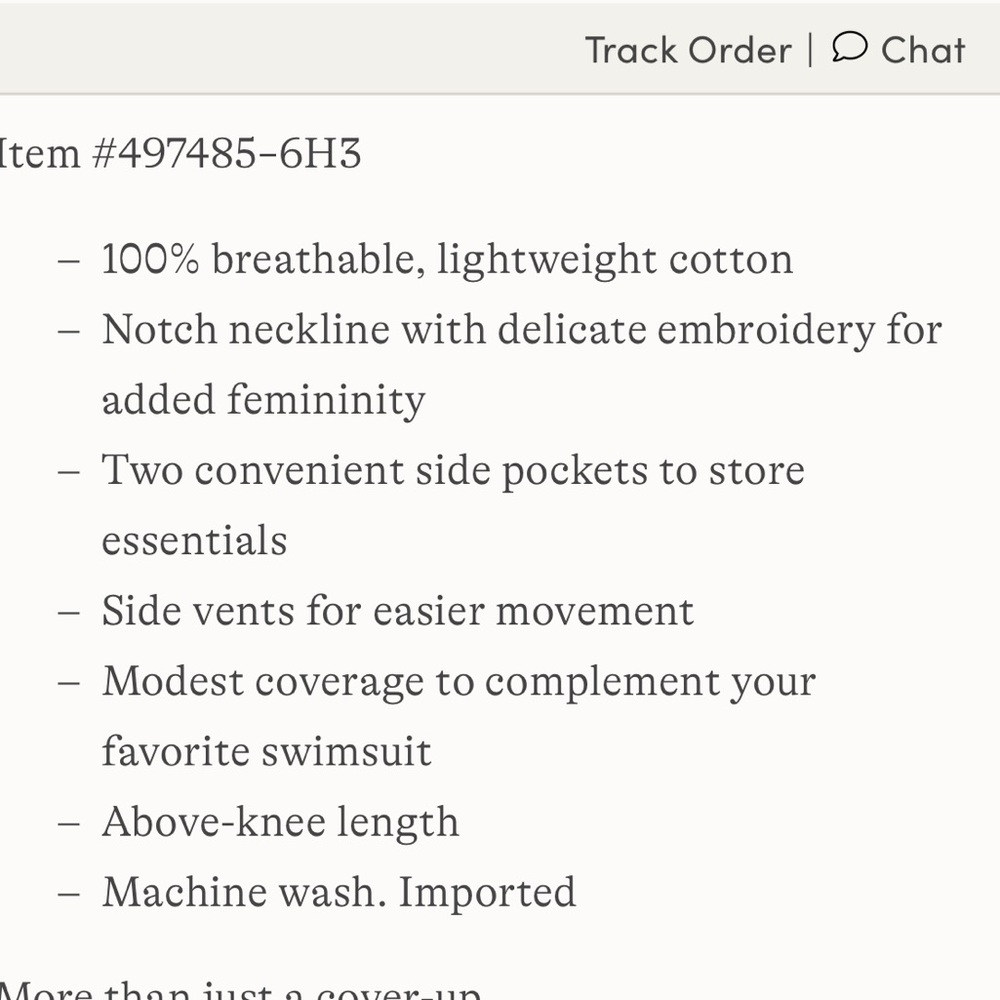Click the dash bullet before 'Side vents'
1000x1000 pixels.
(x=68, y=612)
